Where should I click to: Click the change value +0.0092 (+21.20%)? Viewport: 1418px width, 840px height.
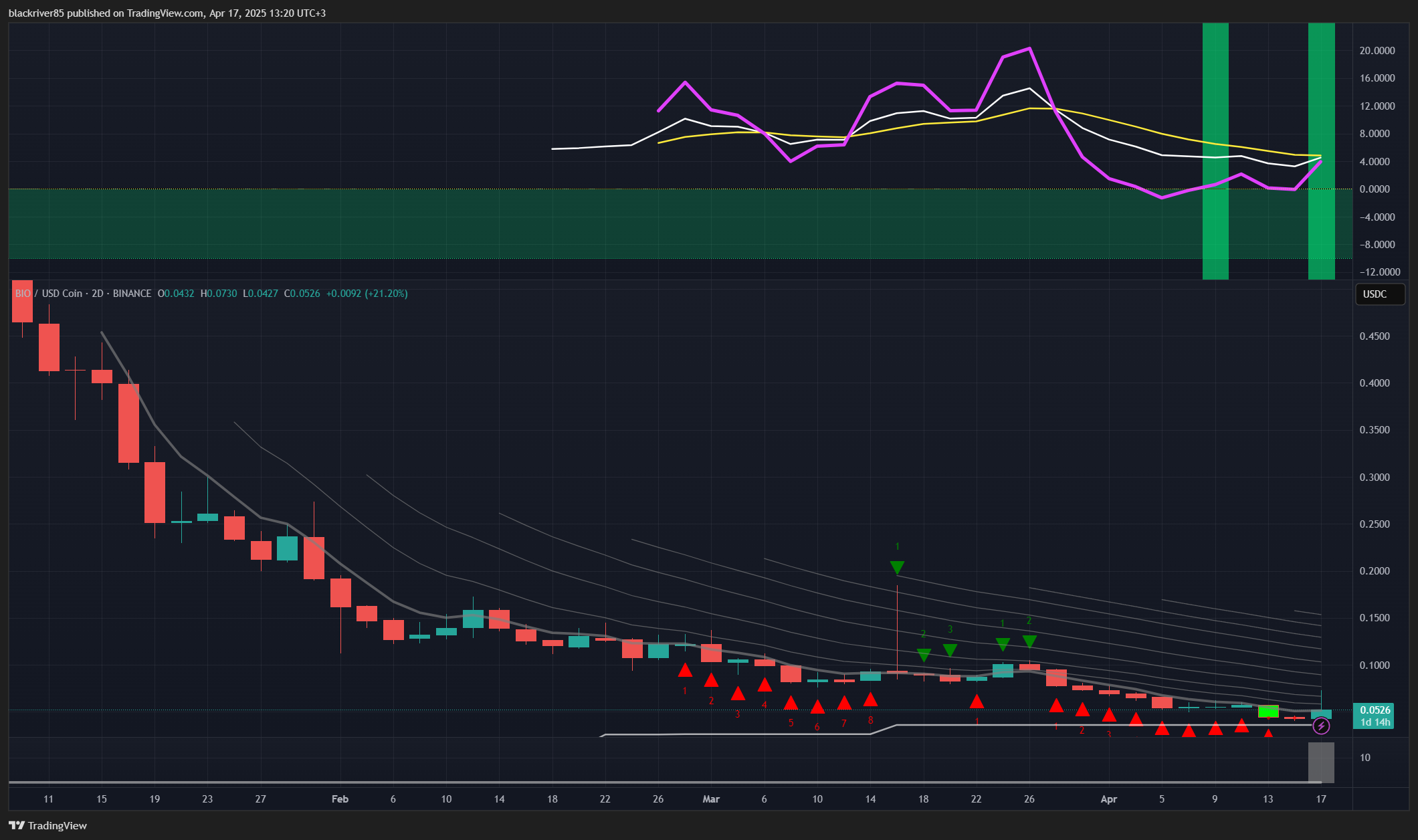(x=367, y=294)
